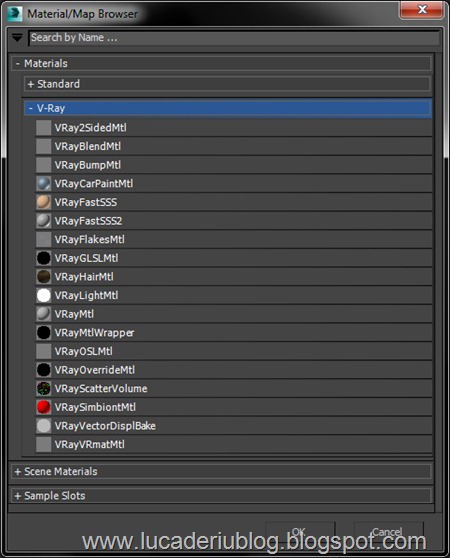Select the VRayVectorDisplBake entry
This screenshot has width=450, height=558.
(234, 426)
